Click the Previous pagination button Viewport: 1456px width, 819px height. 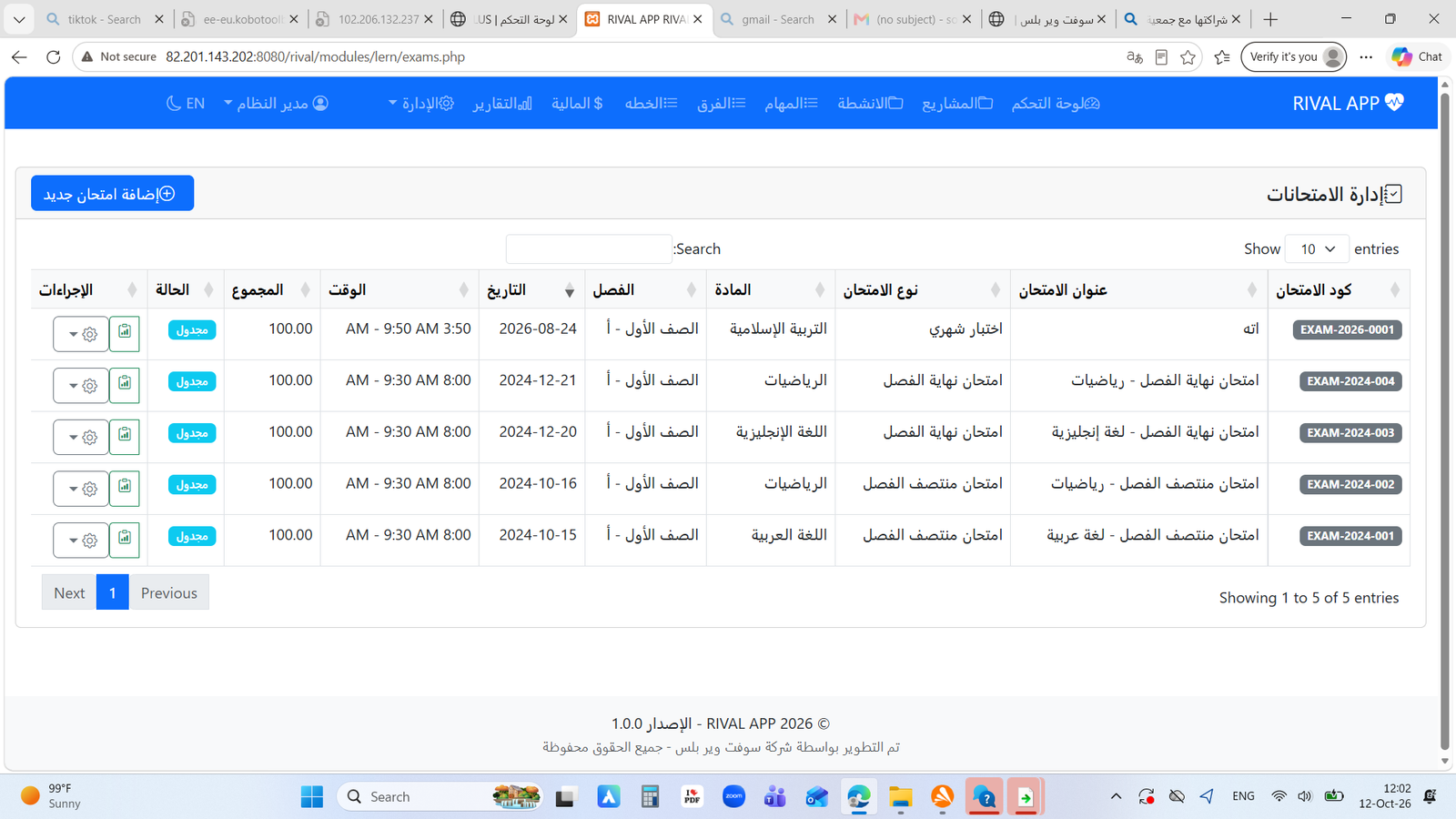tap(169, 592)
